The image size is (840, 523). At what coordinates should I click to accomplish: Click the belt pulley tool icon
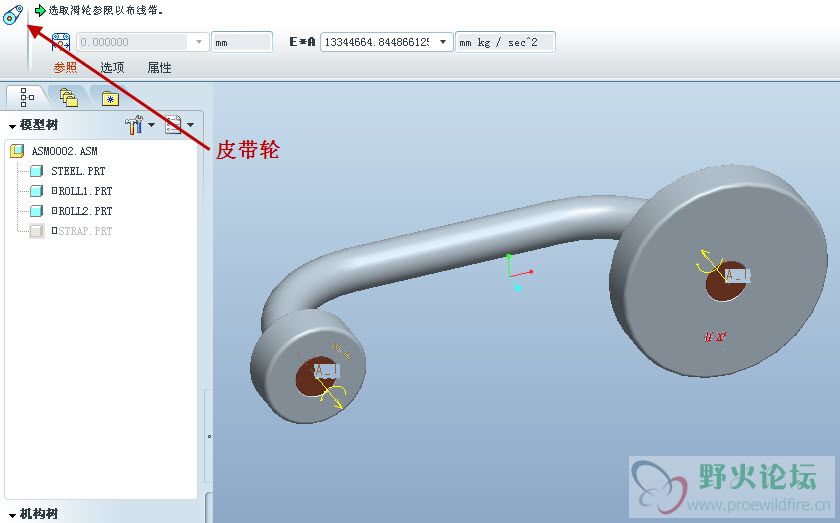[13, 14]
